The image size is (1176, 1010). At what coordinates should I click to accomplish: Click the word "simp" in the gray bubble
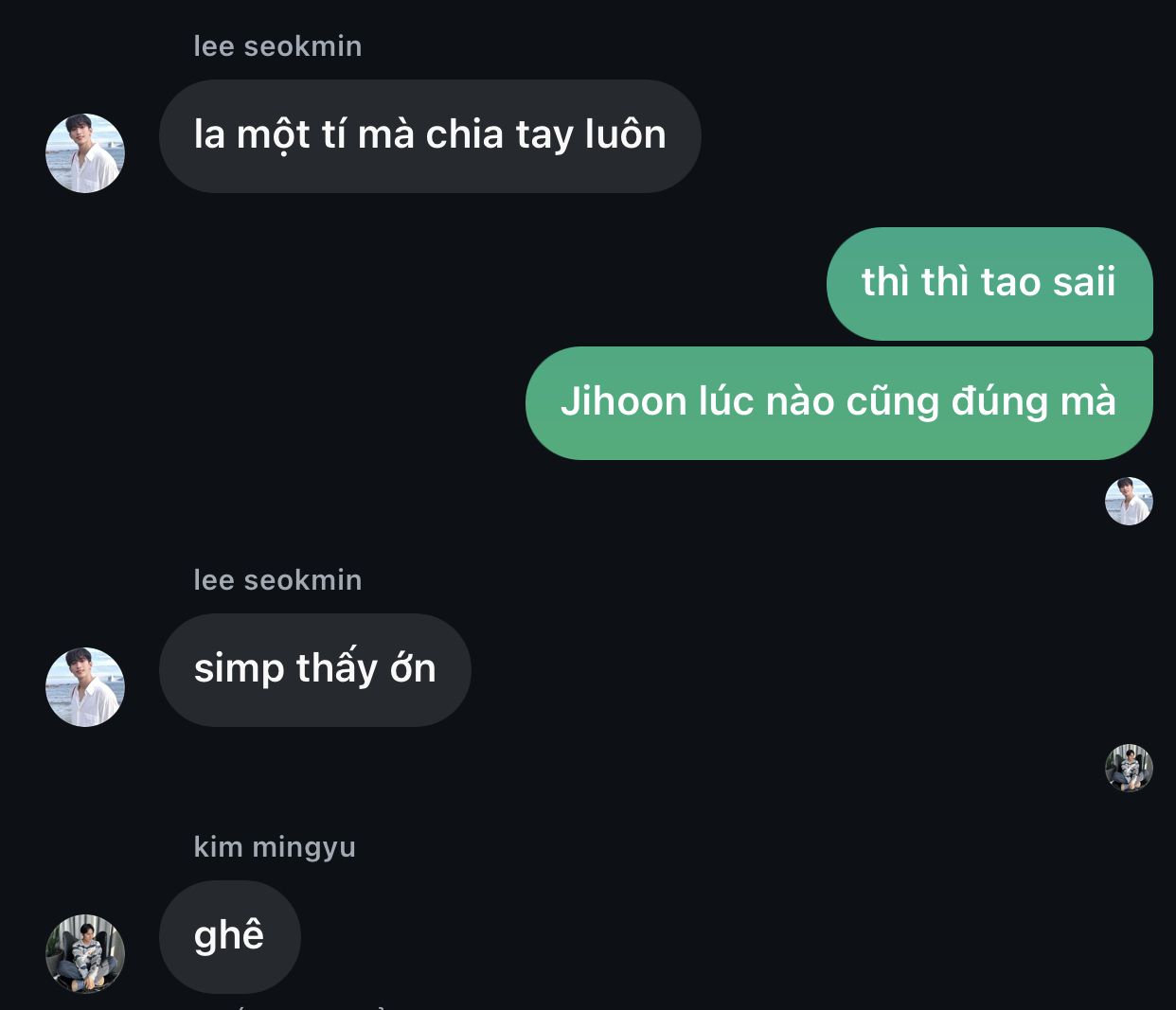(x=239, y=670)
